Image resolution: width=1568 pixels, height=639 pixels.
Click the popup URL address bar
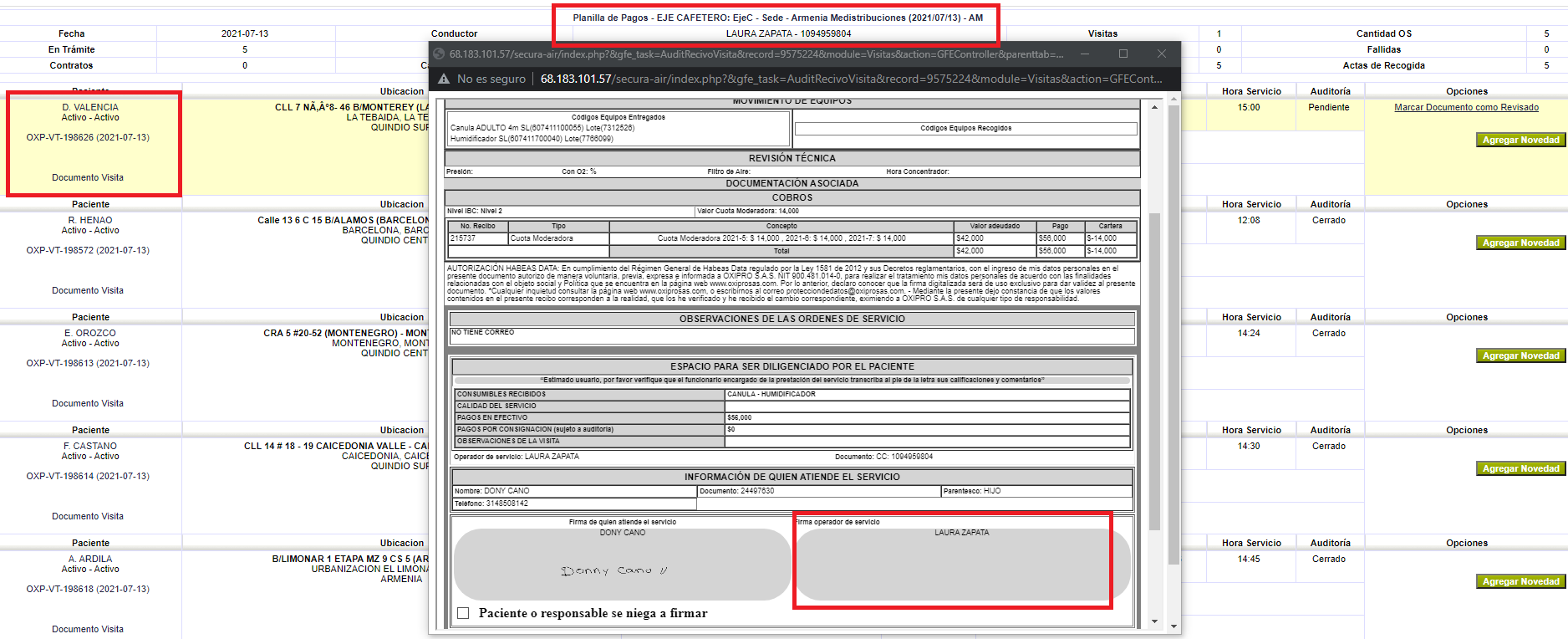pos(851,79)
